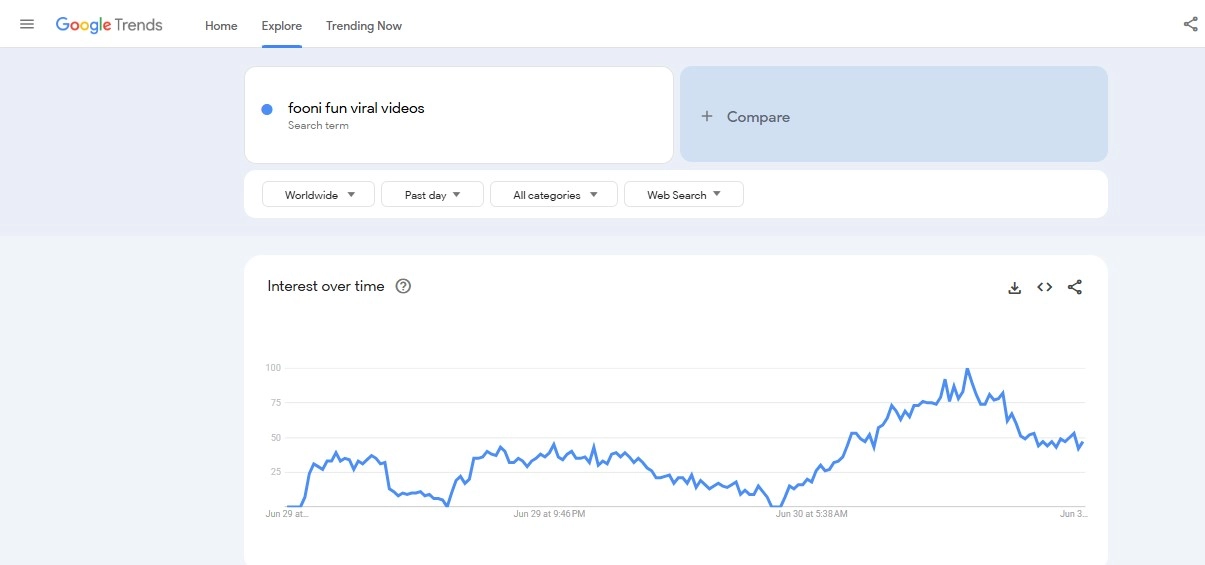Click the plus icon beside Compare

tap(706, 116)
